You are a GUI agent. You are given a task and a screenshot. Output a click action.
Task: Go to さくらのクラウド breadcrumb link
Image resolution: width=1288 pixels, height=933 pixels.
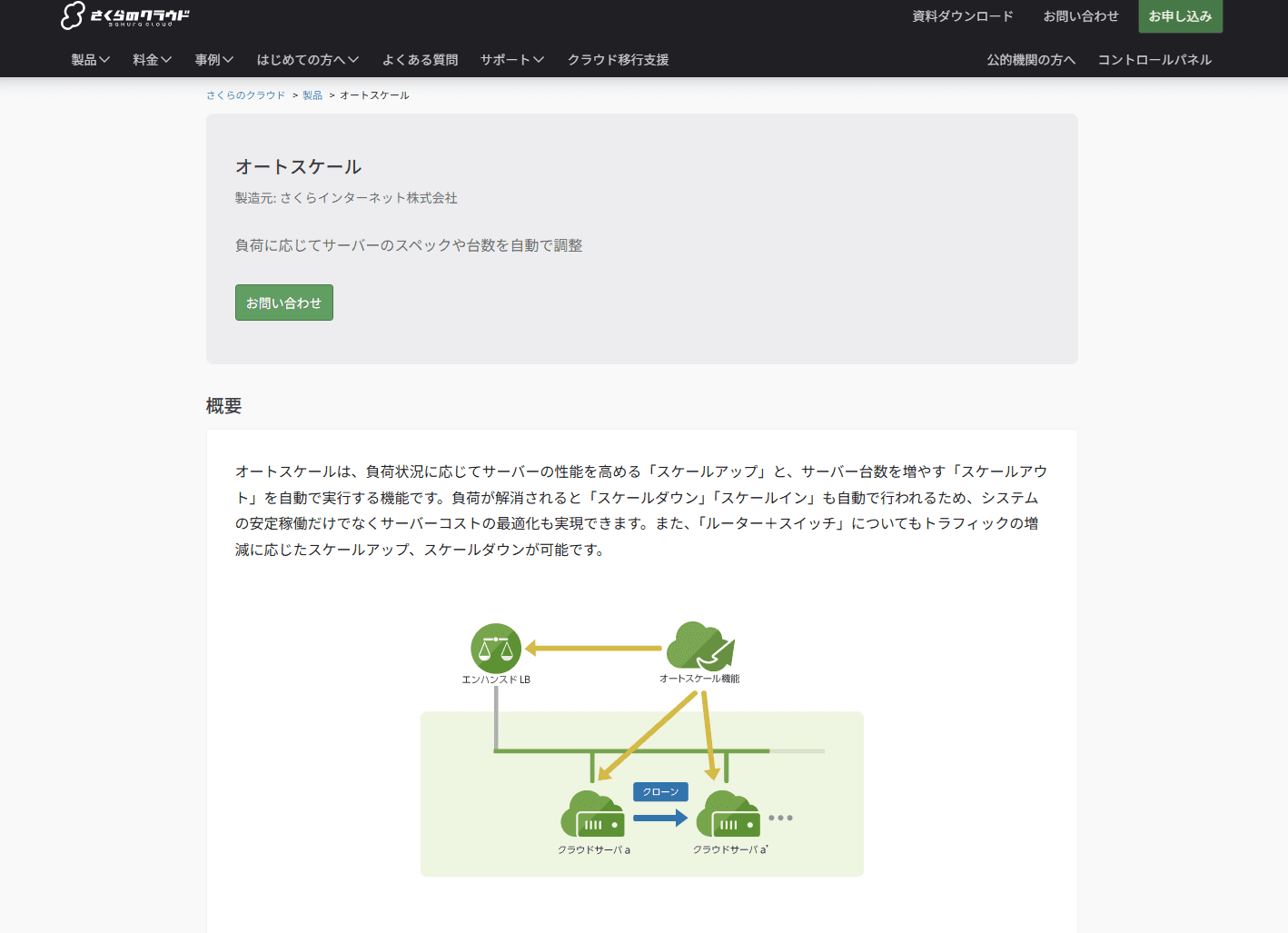(x=245, y=95)
